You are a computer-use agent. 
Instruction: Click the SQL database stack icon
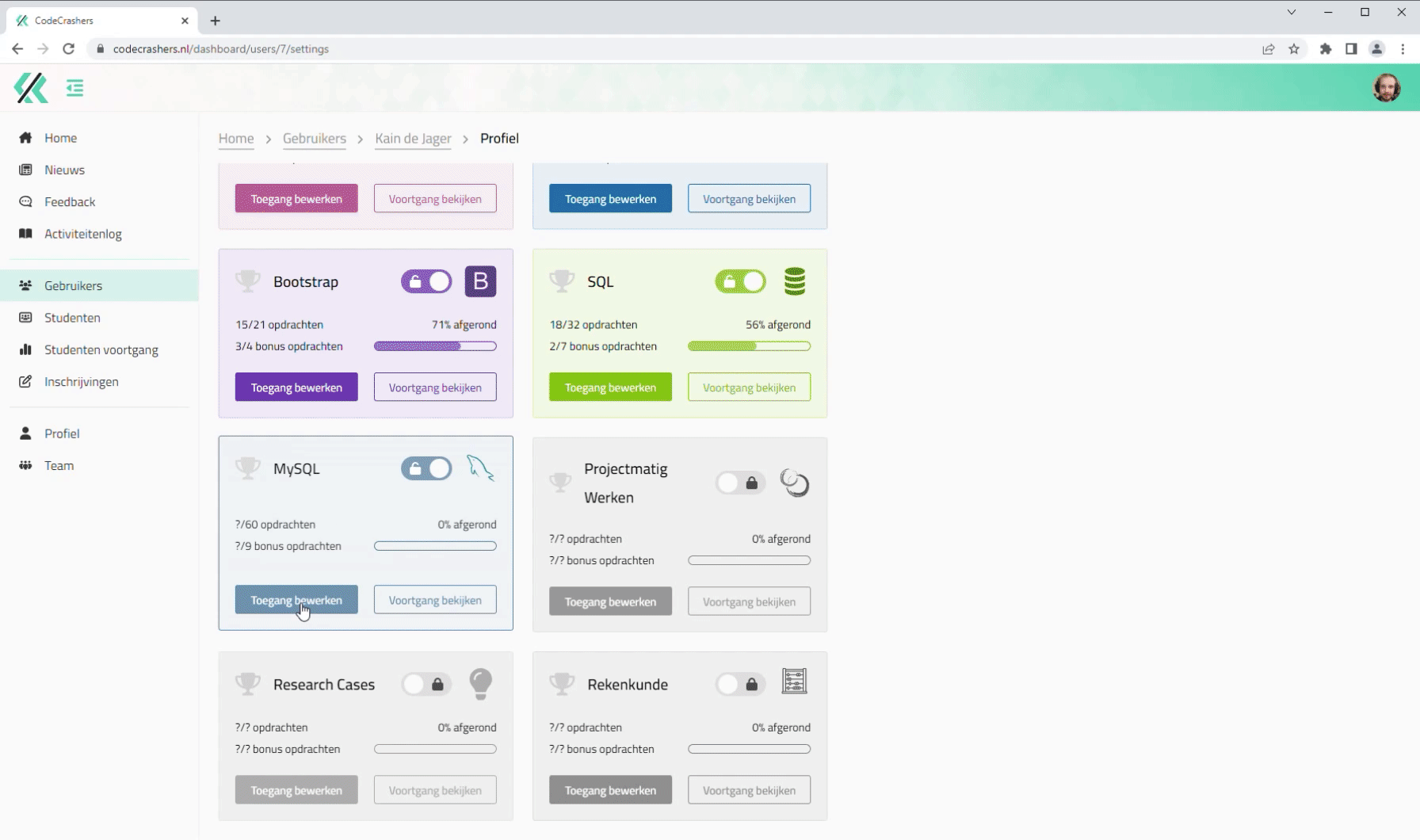click(x=794, y=281)
